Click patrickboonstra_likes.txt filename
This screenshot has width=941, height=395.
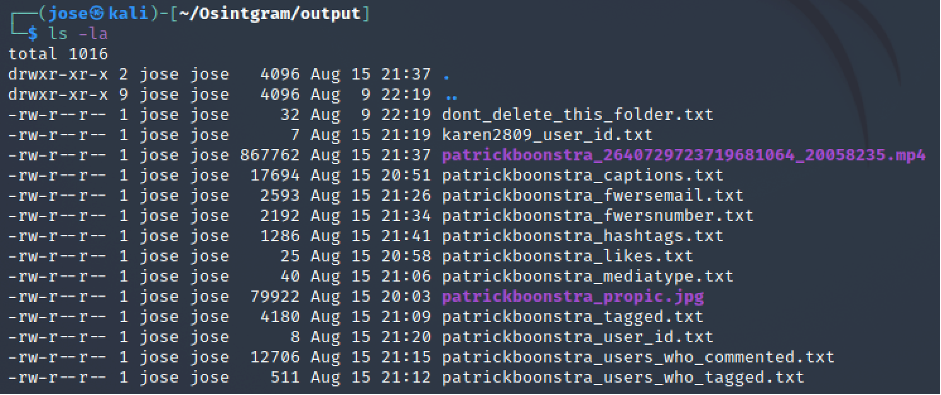coord(567,256)
